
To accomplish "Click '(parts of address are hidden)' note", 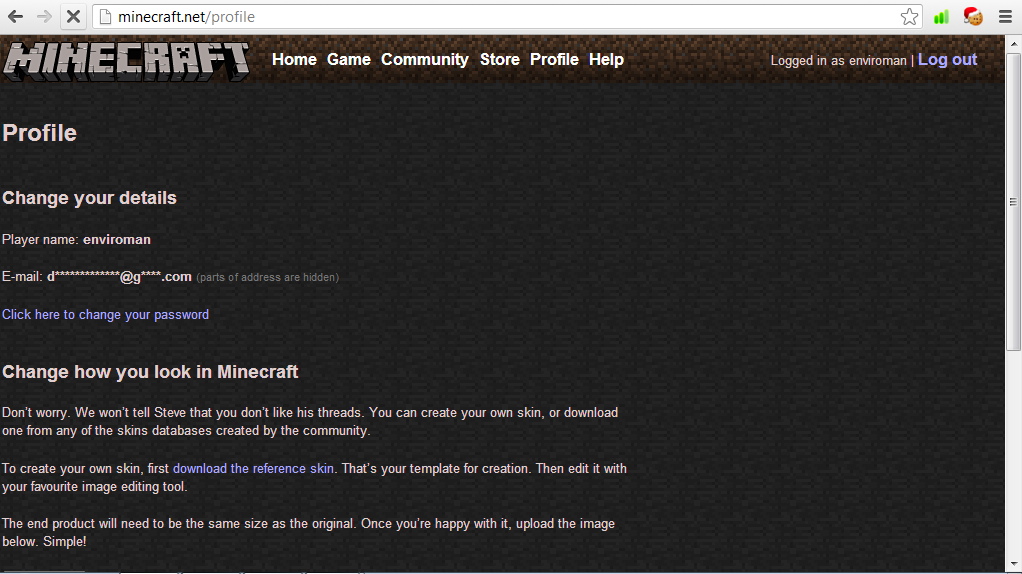I will (268, 277).
